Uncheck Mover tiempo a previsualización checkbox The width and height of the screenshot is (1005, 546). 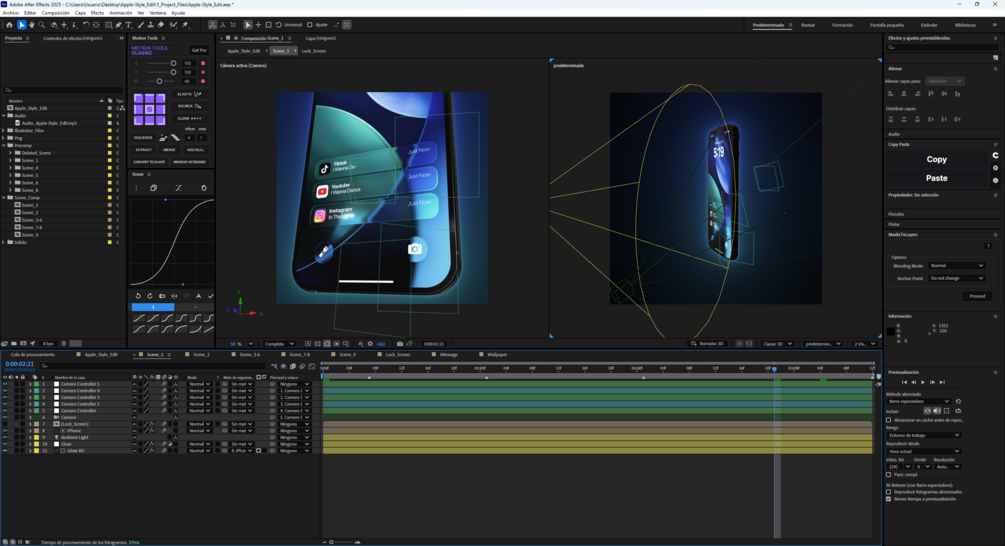point(888,499)
